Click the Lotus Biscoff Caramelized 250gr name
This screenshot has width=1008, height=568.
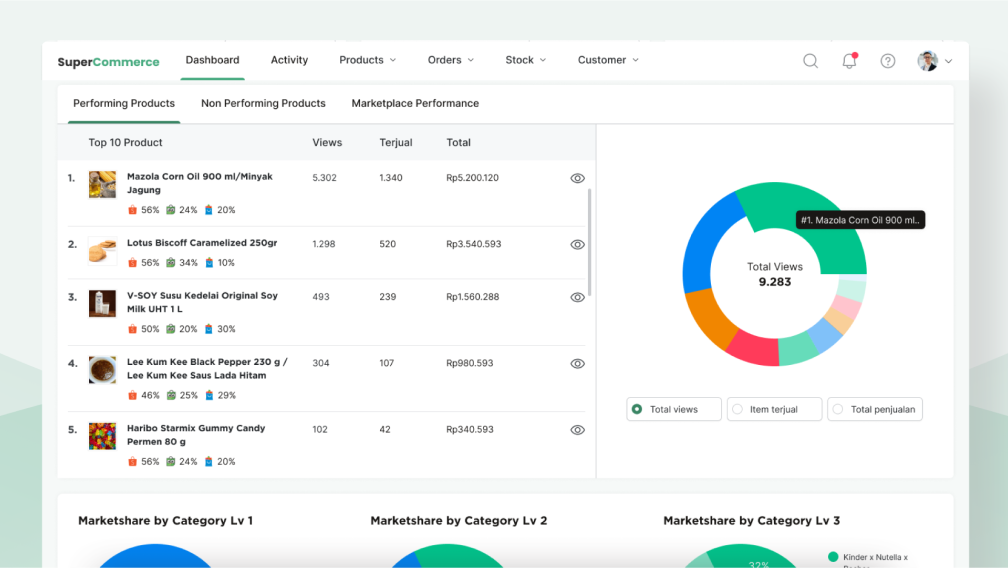pos(202,243)
